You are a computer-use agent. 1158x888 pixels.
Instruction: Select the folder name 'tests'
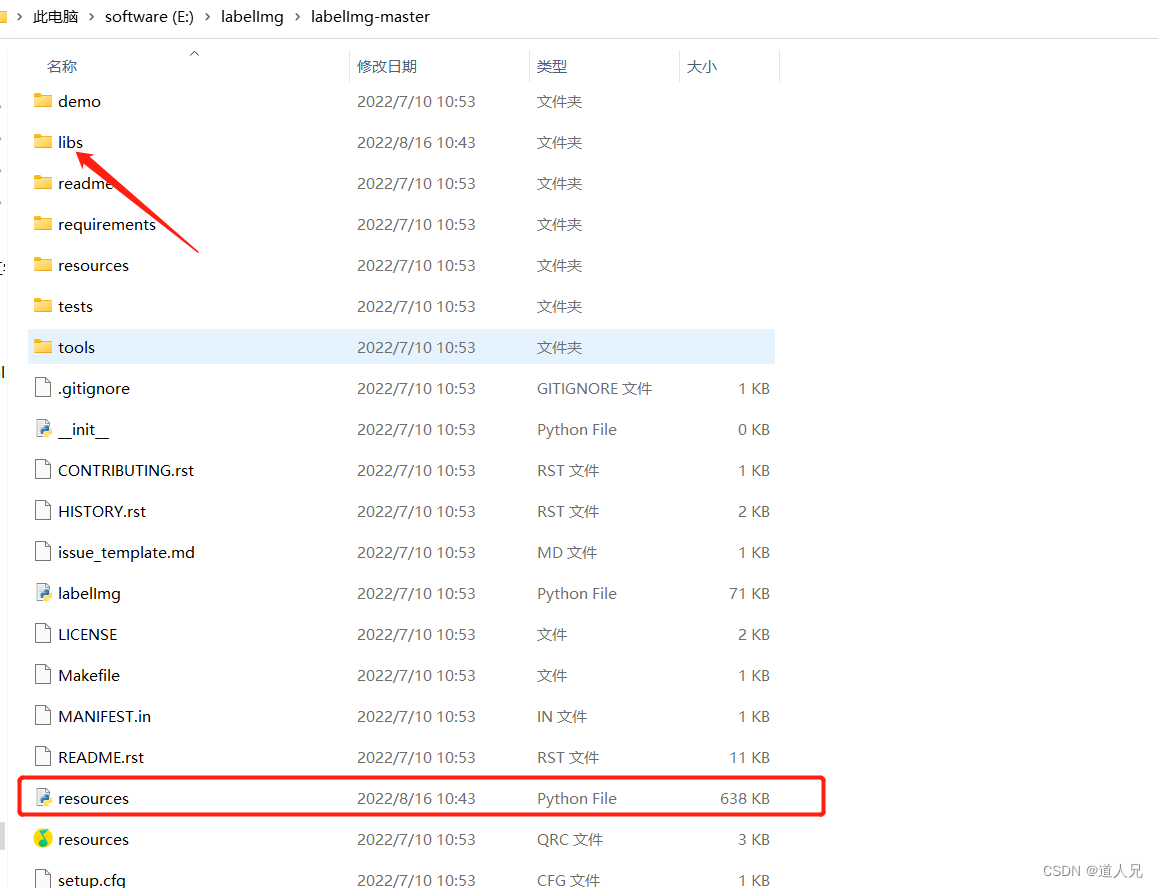point(75,306)
